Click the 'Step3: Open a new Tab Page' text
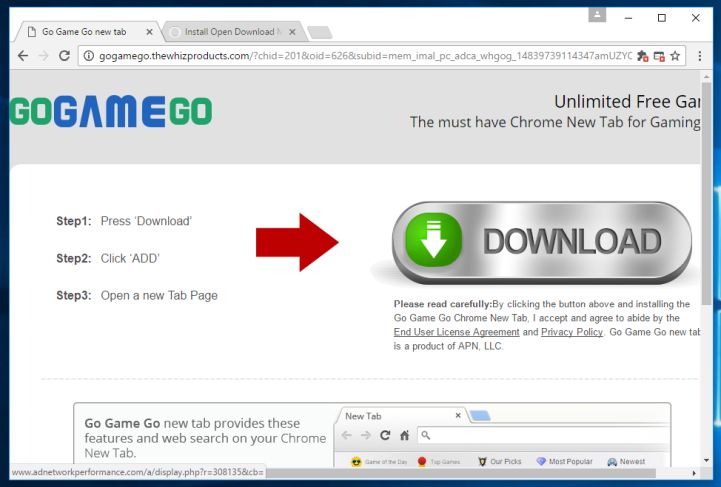The width and height of the screenshot is (721, 487). point(137,296)
